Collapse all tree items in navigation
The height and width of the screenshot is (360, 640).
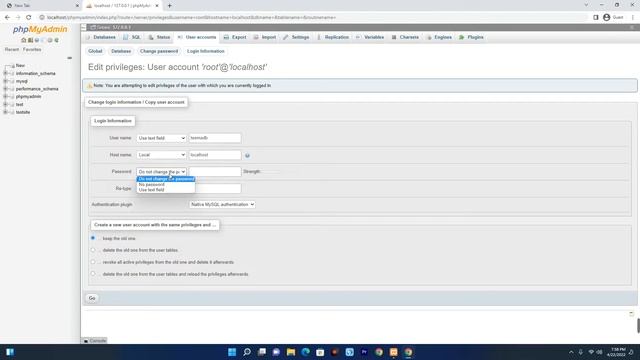pyautogui.click(x=69, y=58)
